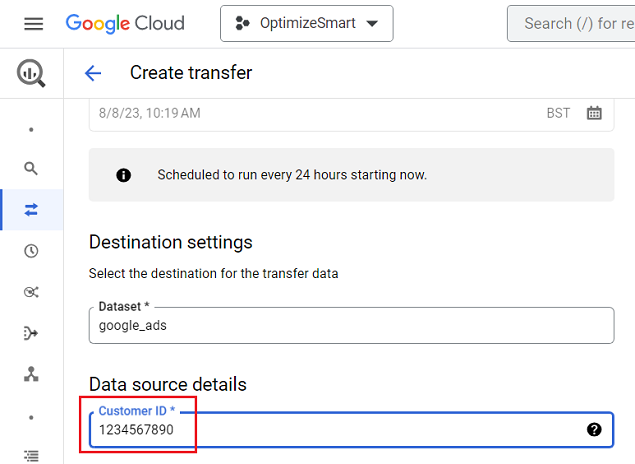The height and width of the screenshot is (464, 635).
Task: Go back using the blue arrow
Action: point(93,73)
